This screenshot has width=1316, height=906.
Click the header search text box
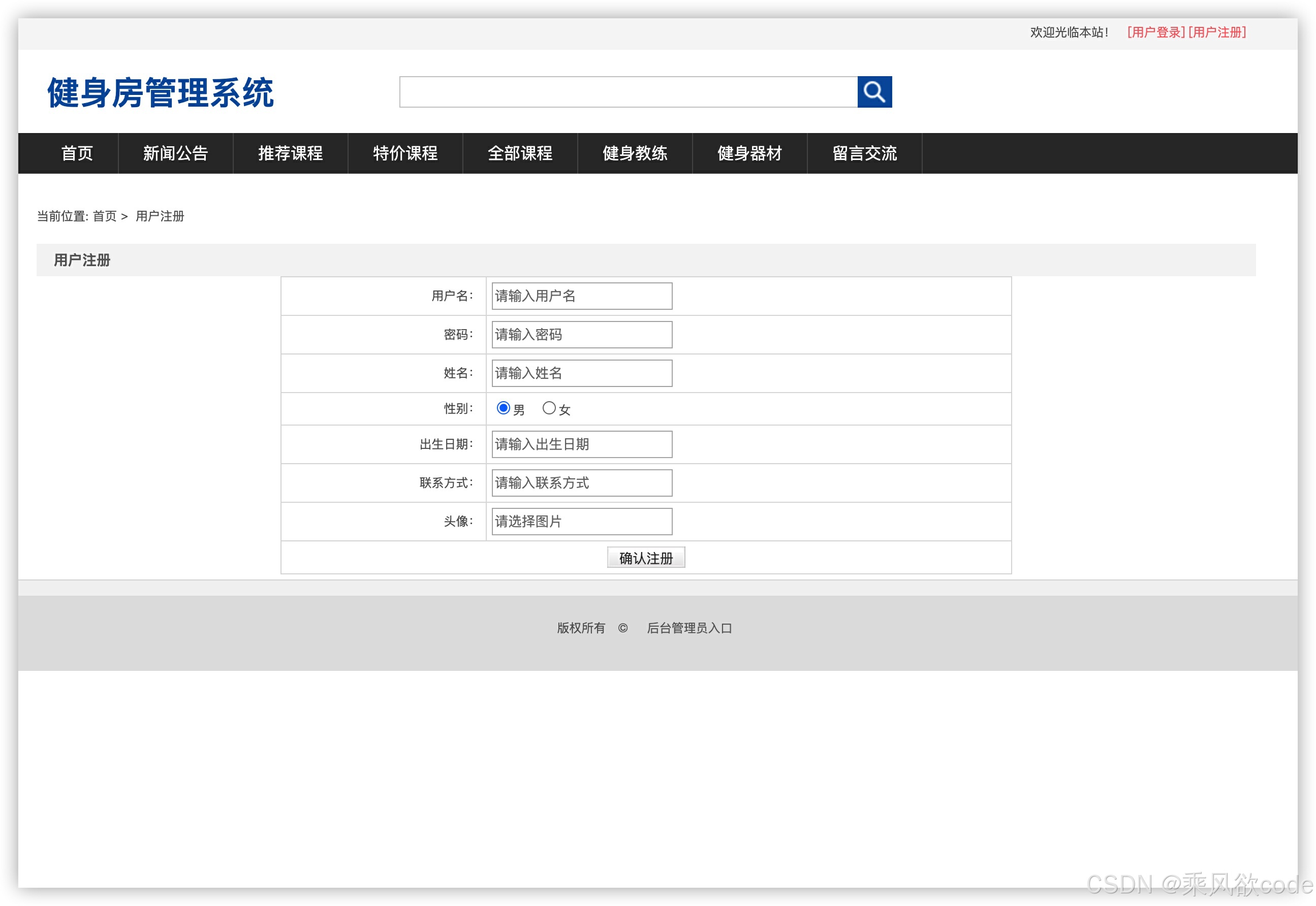(x=628, y=92)
